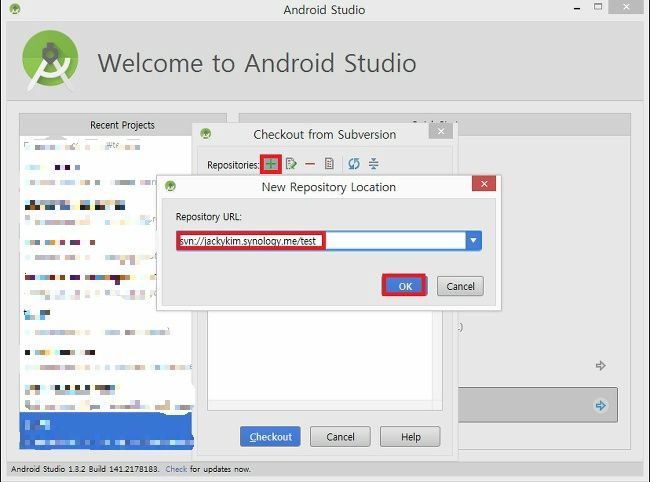Viewport: 650px width, 482px height.
Task: Click the Android Studio 1.3.2 build text
Action: 85,469
